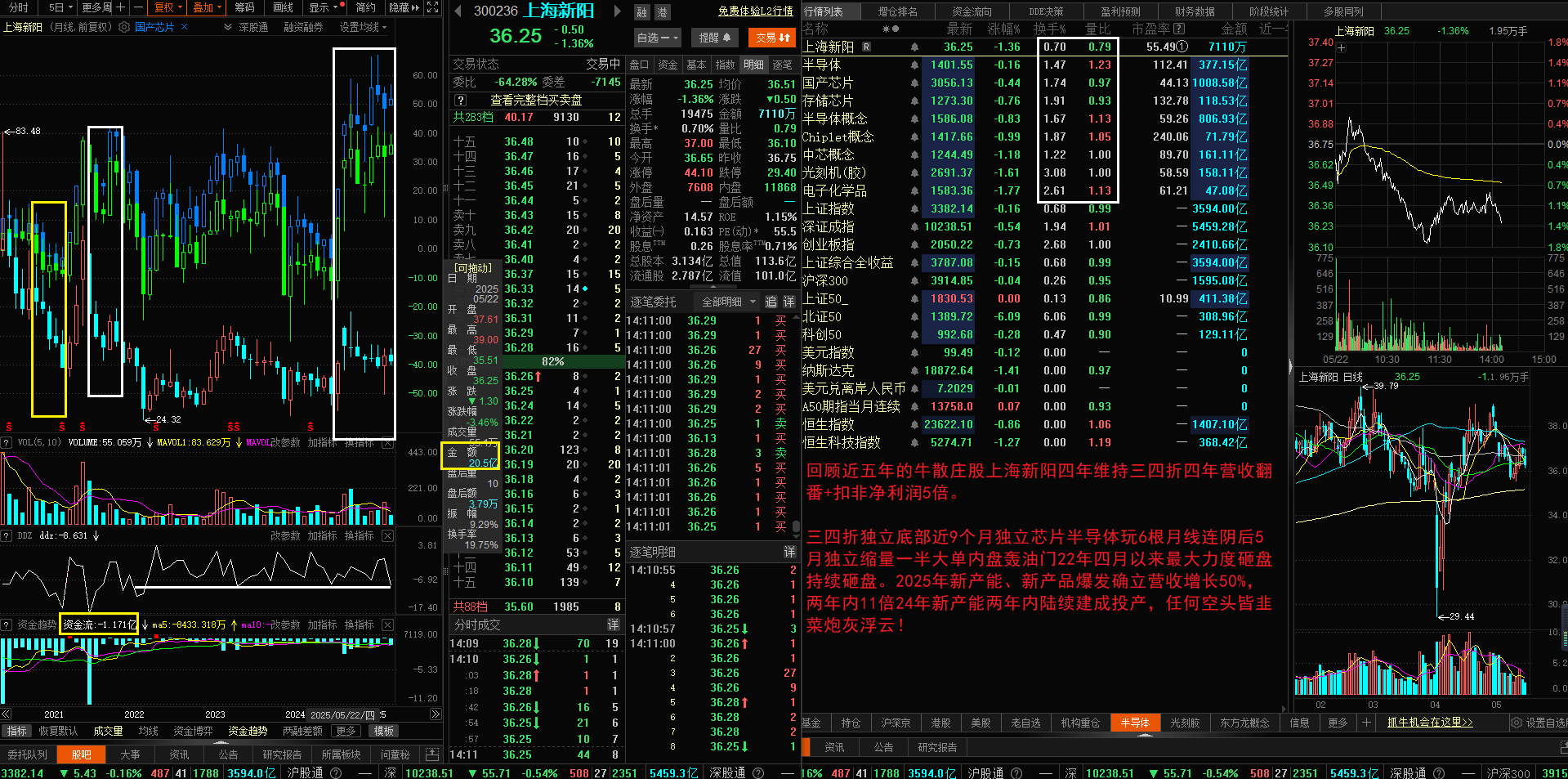Open the 5日 period dropdown
This screenshot has height=779, width=1568.
[60, 7]
